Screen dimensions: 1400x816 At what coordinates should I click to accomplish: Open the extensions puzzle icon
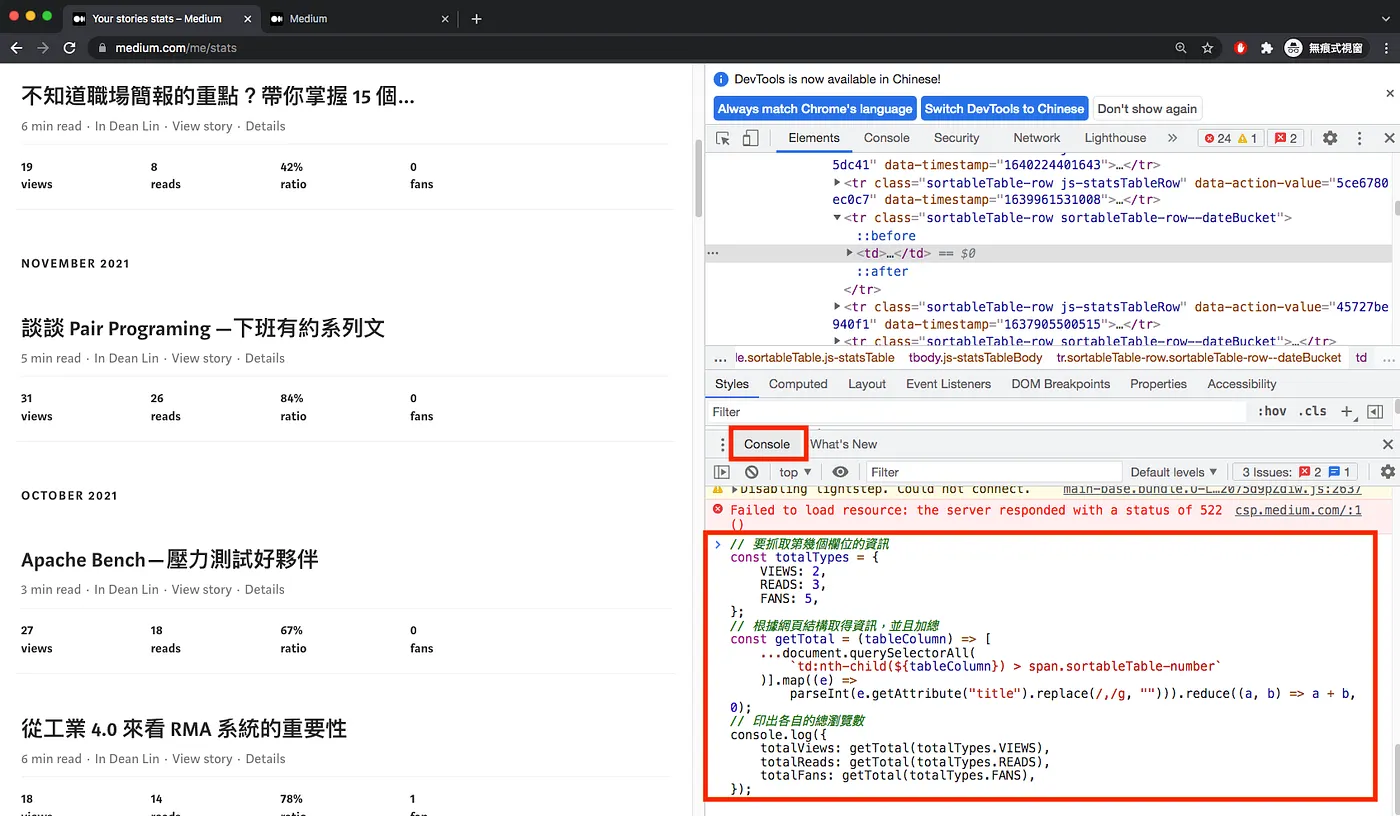coord(1266,47)
